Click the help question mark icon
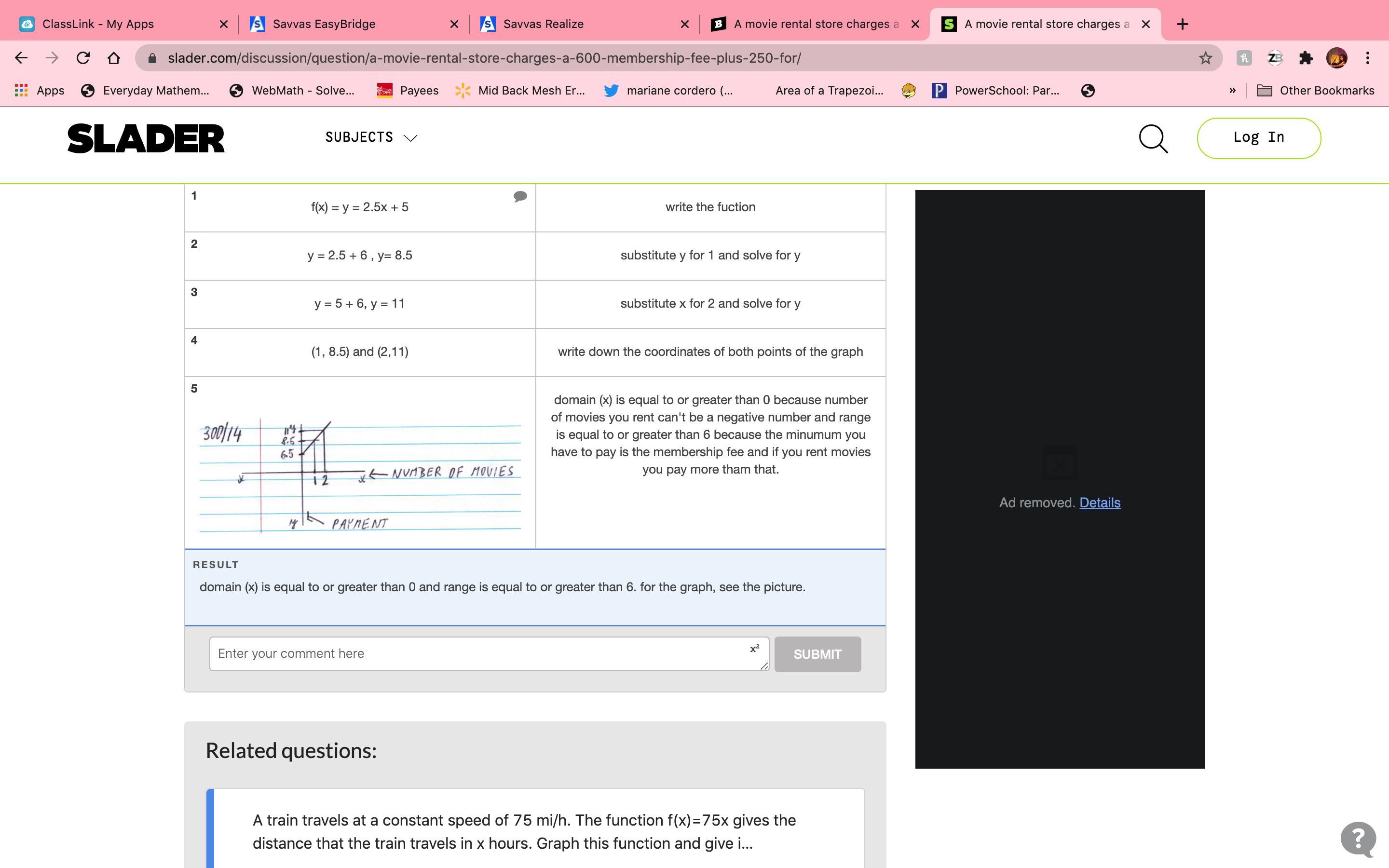 (1358, 838)
